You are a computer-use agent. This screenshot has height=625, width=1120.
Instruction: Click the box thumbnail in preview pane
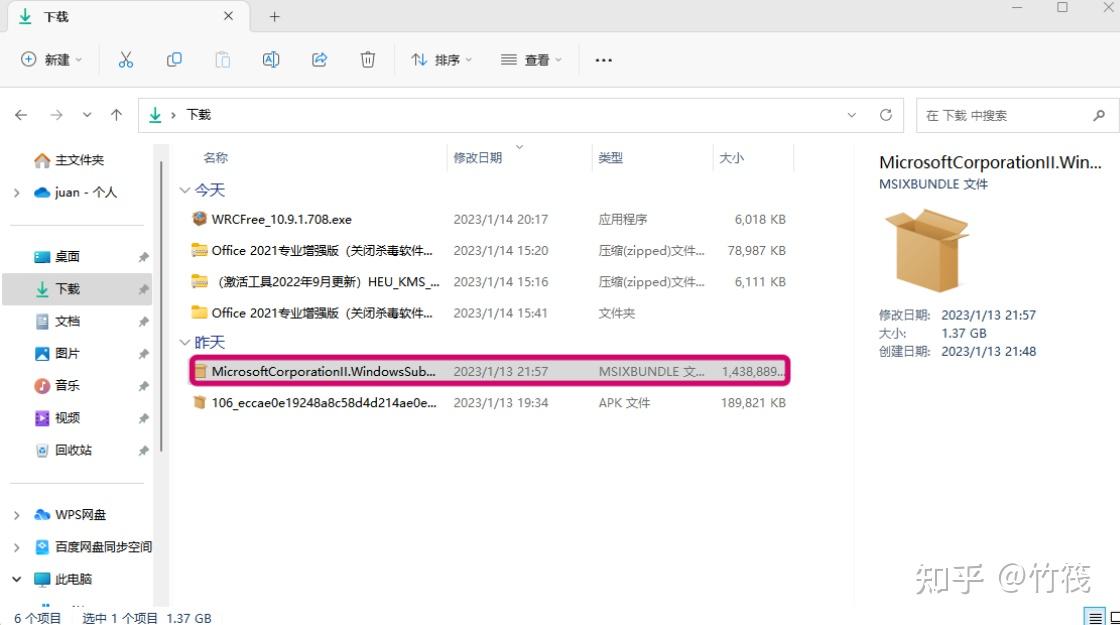[x=926, y=250]
